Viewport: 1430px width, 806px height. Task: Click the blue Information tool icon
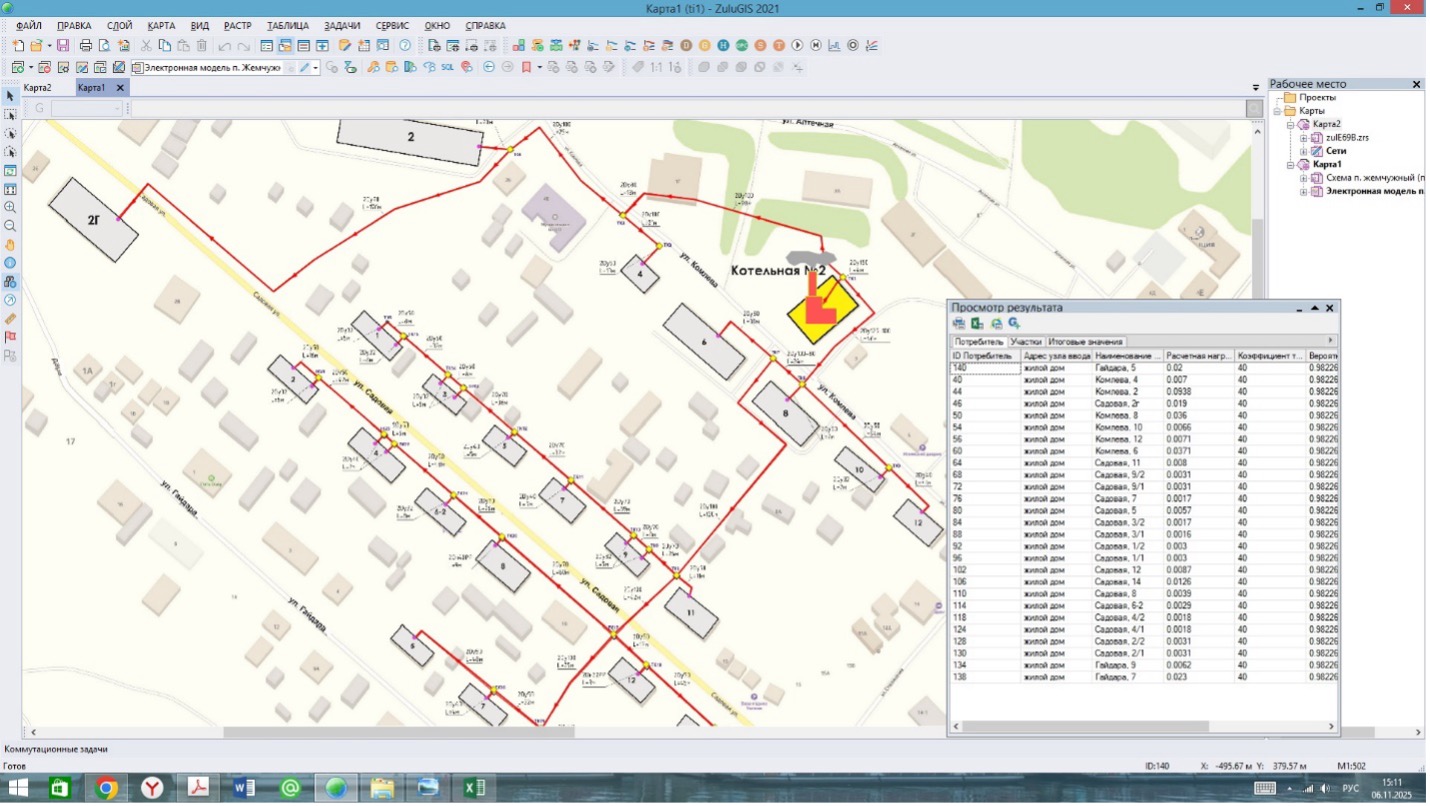pyautogui.click(x=10, y=263)
